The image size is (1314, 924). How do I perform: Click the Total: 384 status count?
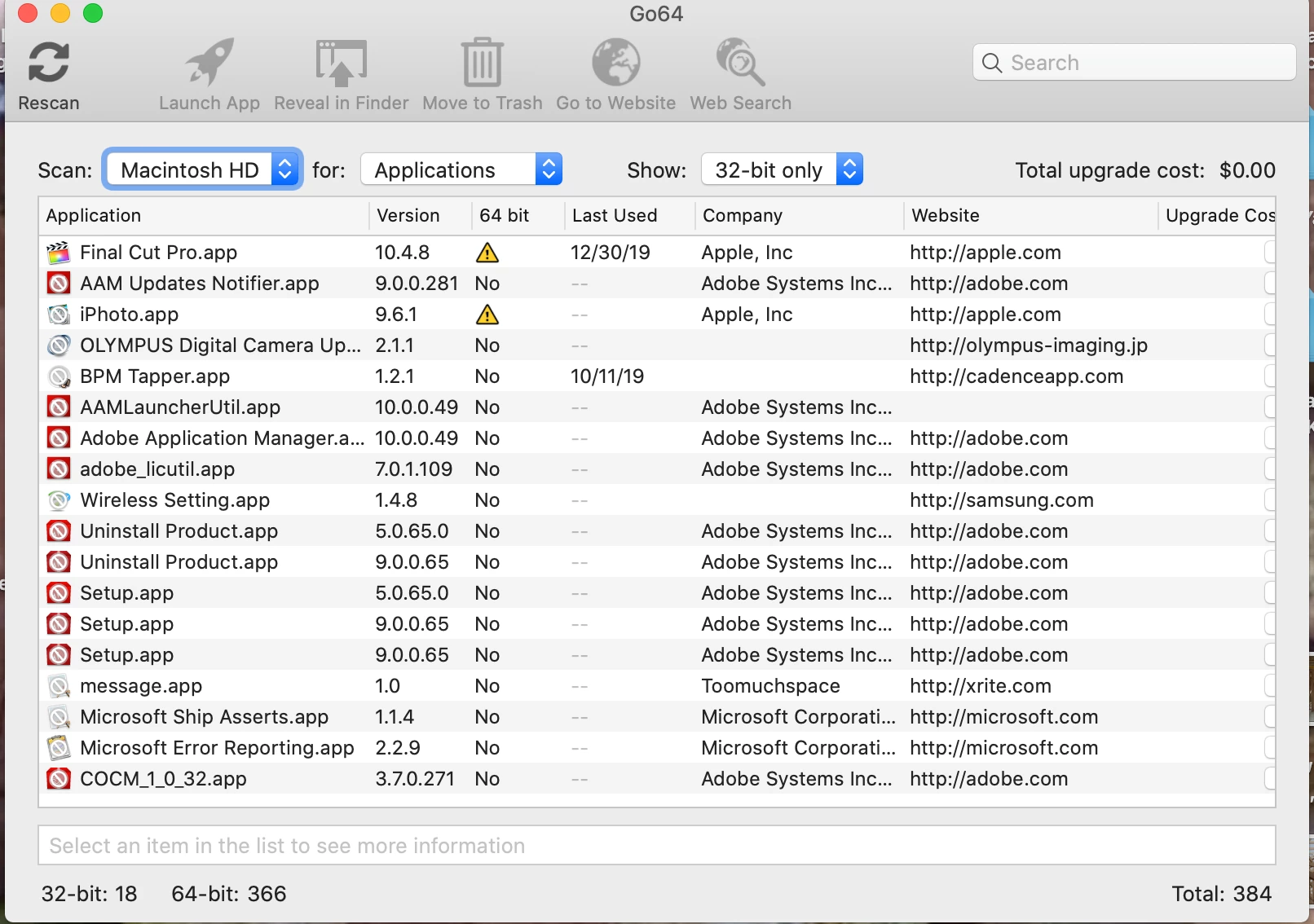pyautogui.click(x=1222, y=894)
